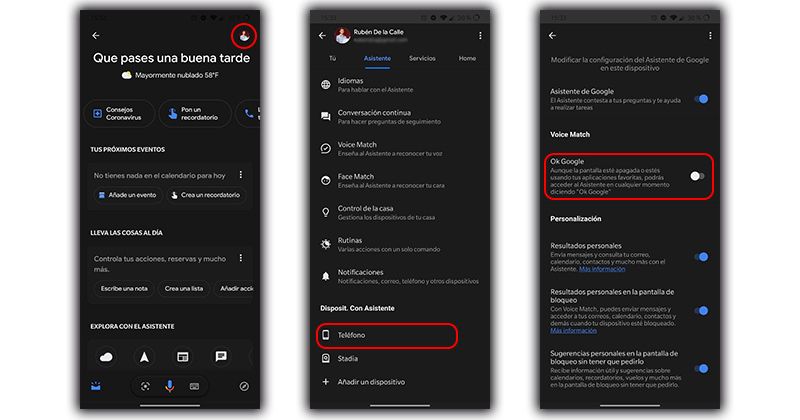Image resolution: width=800 pixels, height=420 pixels.
Task: Open Control de la casa setting
Action: click(400, 212)
